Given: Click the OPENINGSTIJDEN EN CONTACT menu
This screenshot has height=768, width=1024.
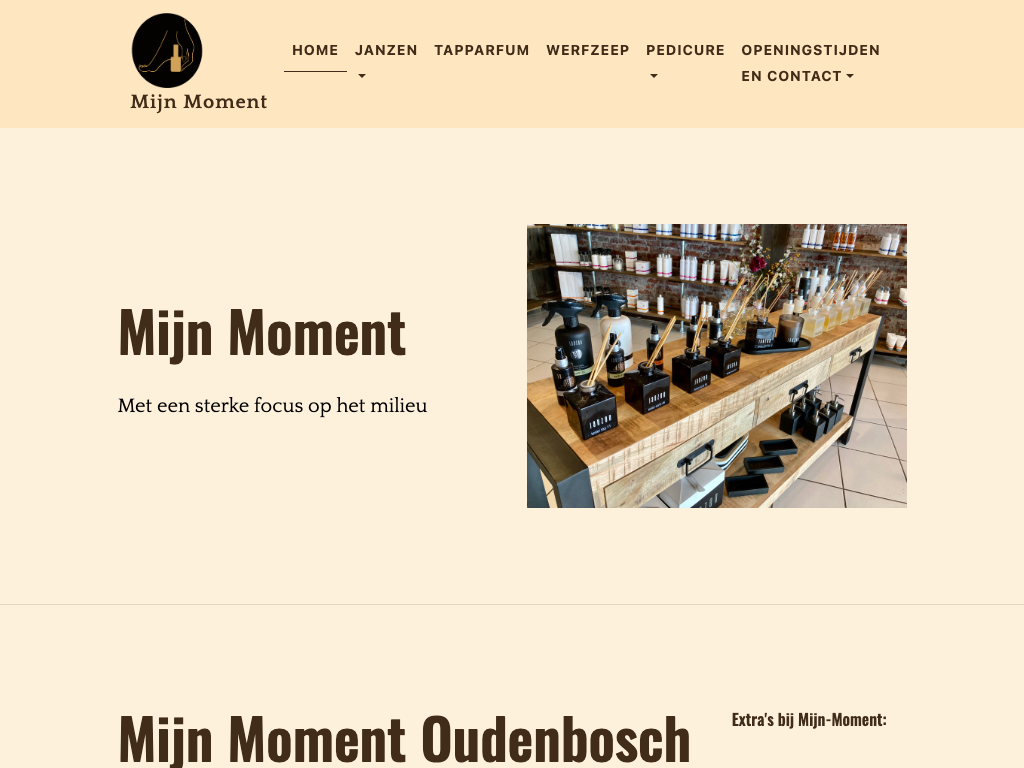Looking at the screenshot, I should [x=810, y=63].
